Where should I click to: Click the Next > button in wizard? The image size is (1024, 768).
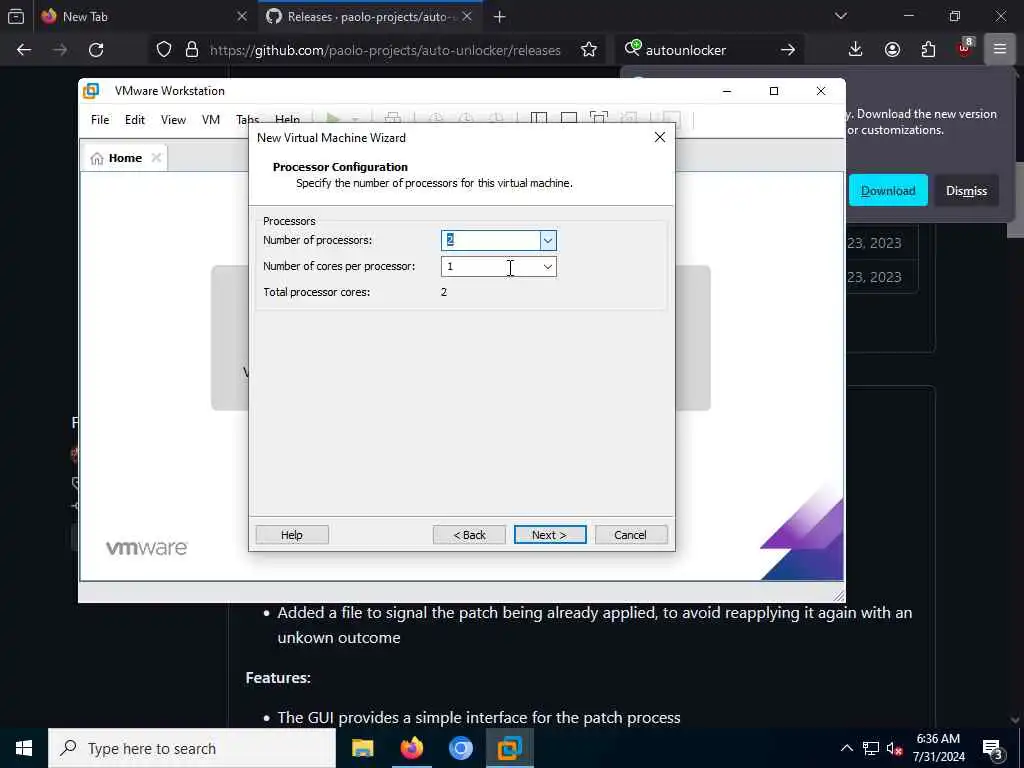[550, 535]
